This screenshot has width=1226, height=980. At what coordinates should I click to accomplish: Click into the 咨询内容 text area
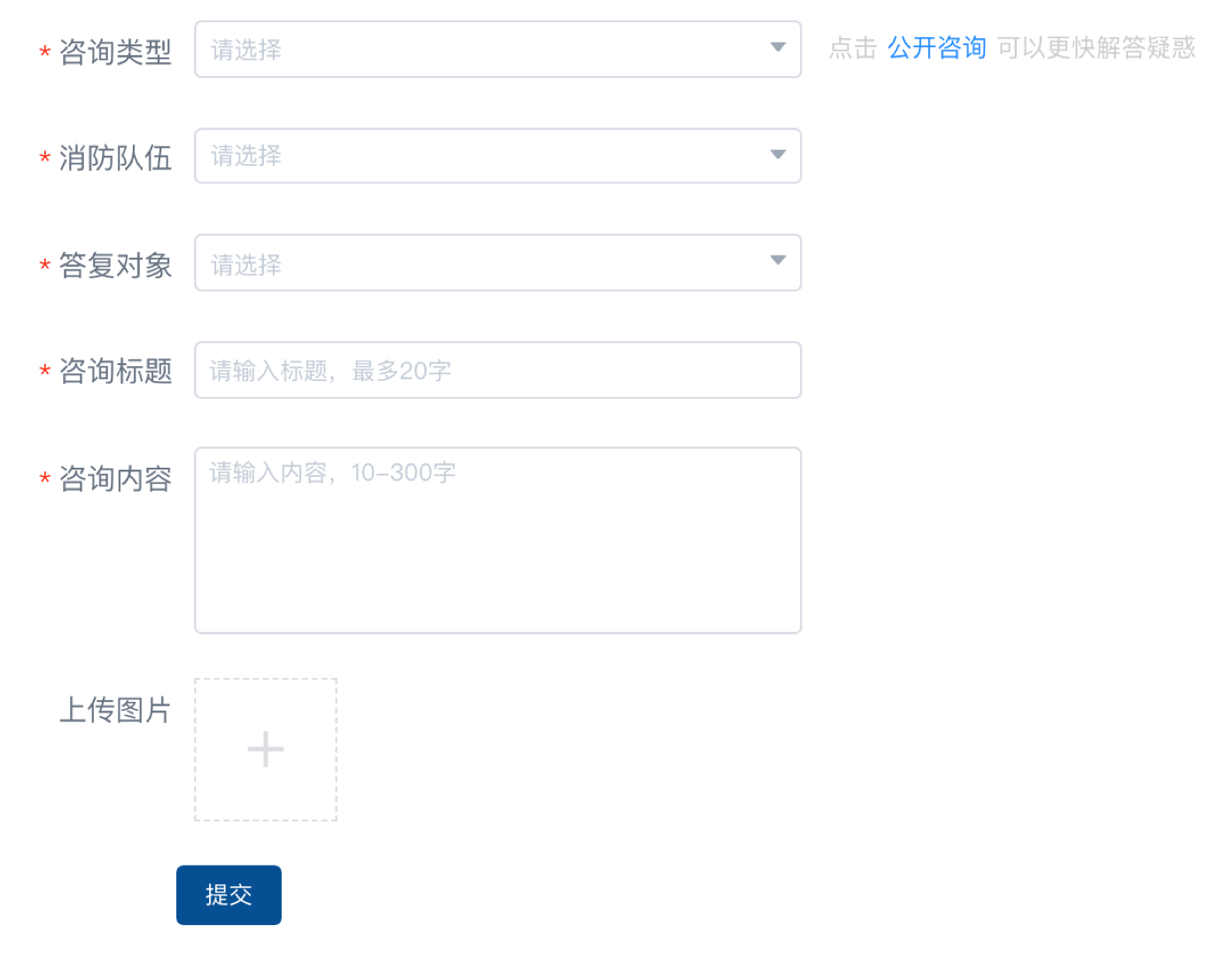coord(498,541)
